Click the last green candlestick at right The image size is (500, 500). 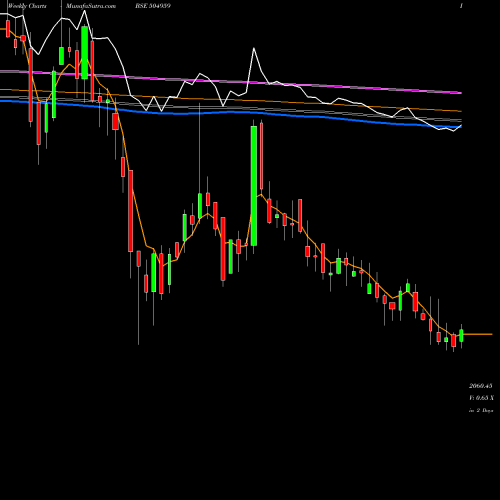(461, 336)
